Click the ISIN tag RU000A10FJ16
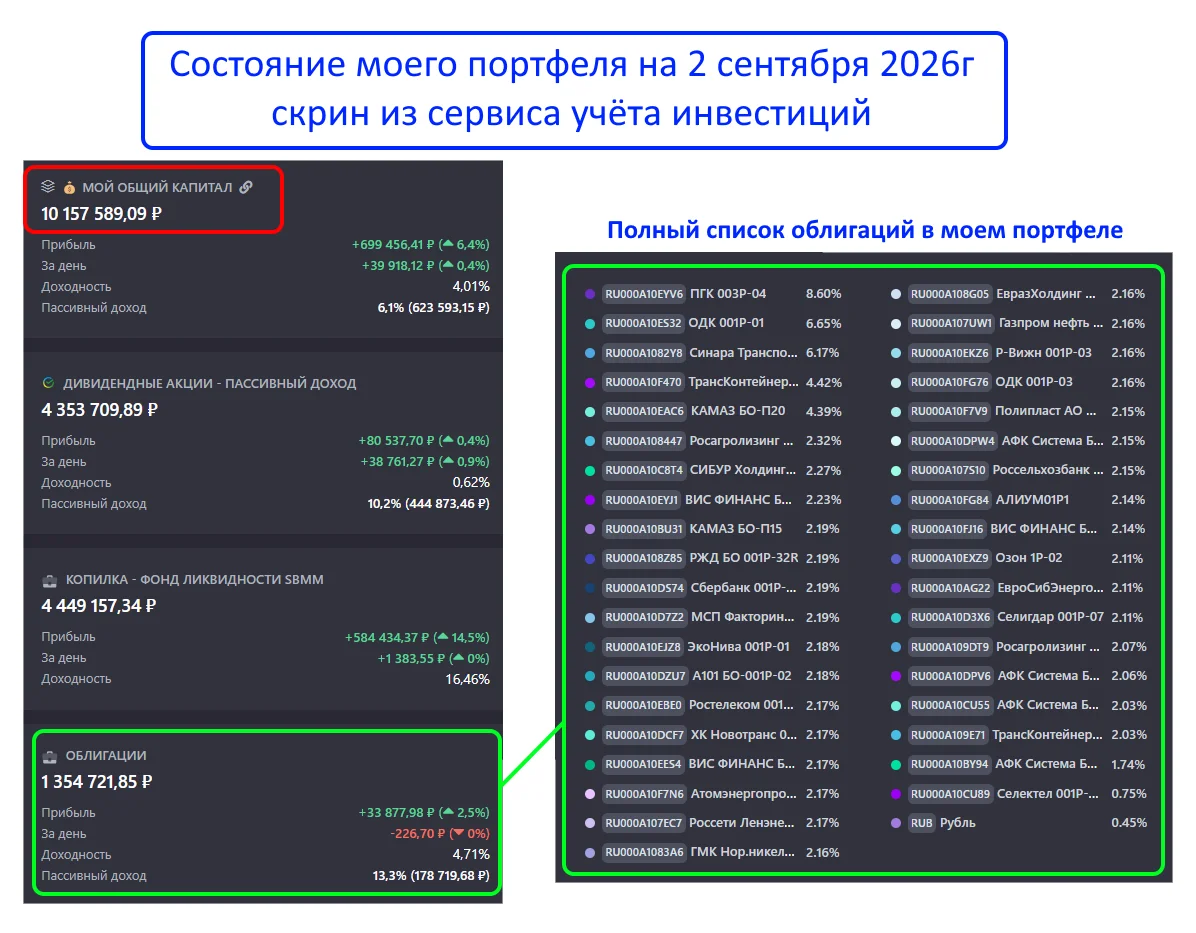1196x933 pixels. click(947, 529)
